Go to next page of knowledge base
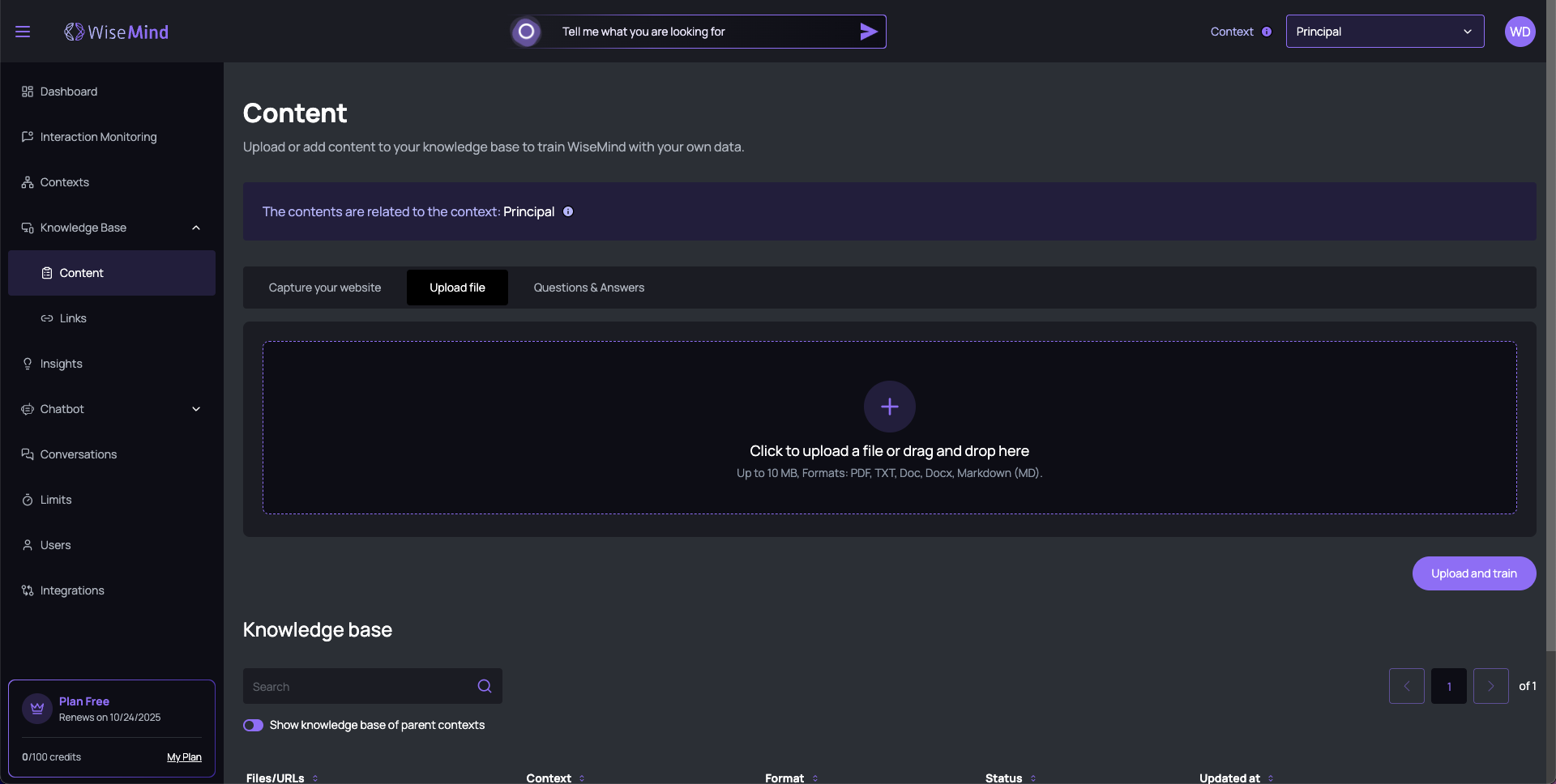This screenshot has height=784, width=1556. [x=1490, y=686]
